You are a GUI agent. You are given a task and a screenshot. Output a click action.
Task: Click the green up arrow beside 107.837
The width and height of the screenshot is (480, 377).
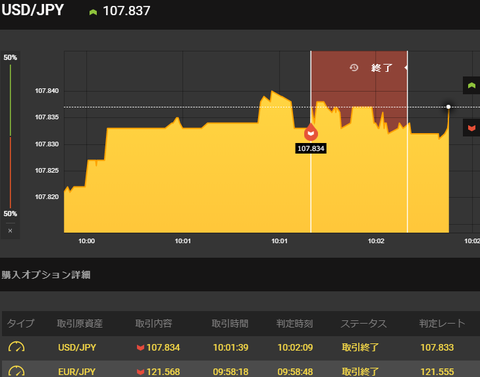(x=93, y=12)
